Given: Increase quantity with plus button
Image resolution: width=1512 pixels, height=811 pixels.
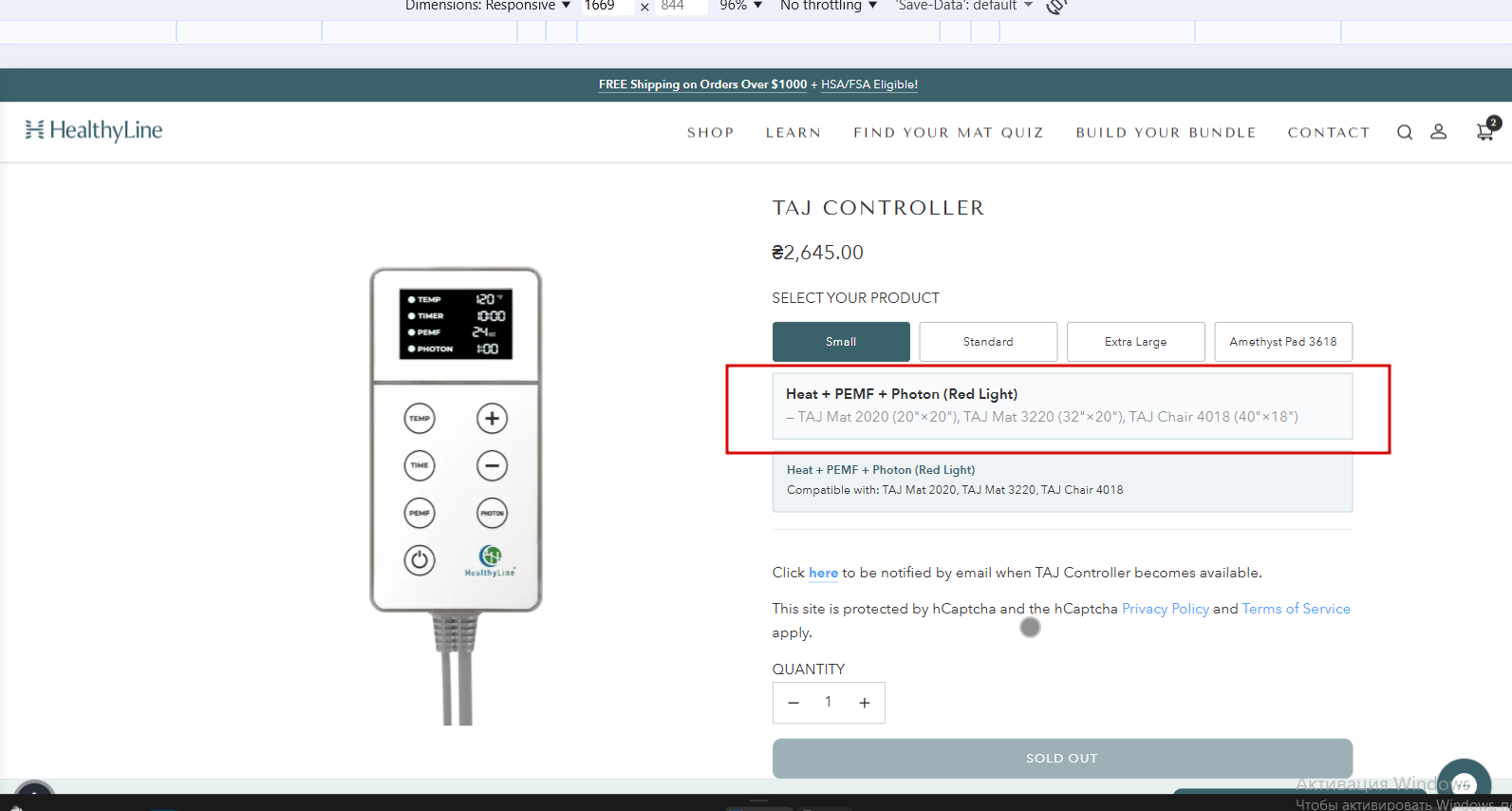Looking at the screenshot, I should click(x=865, y=703).
